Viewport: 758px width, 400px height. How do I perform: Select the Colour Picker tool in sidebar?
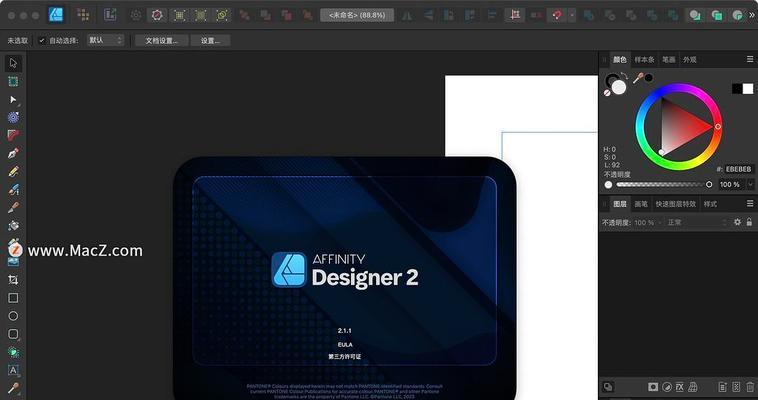point(13,388)
